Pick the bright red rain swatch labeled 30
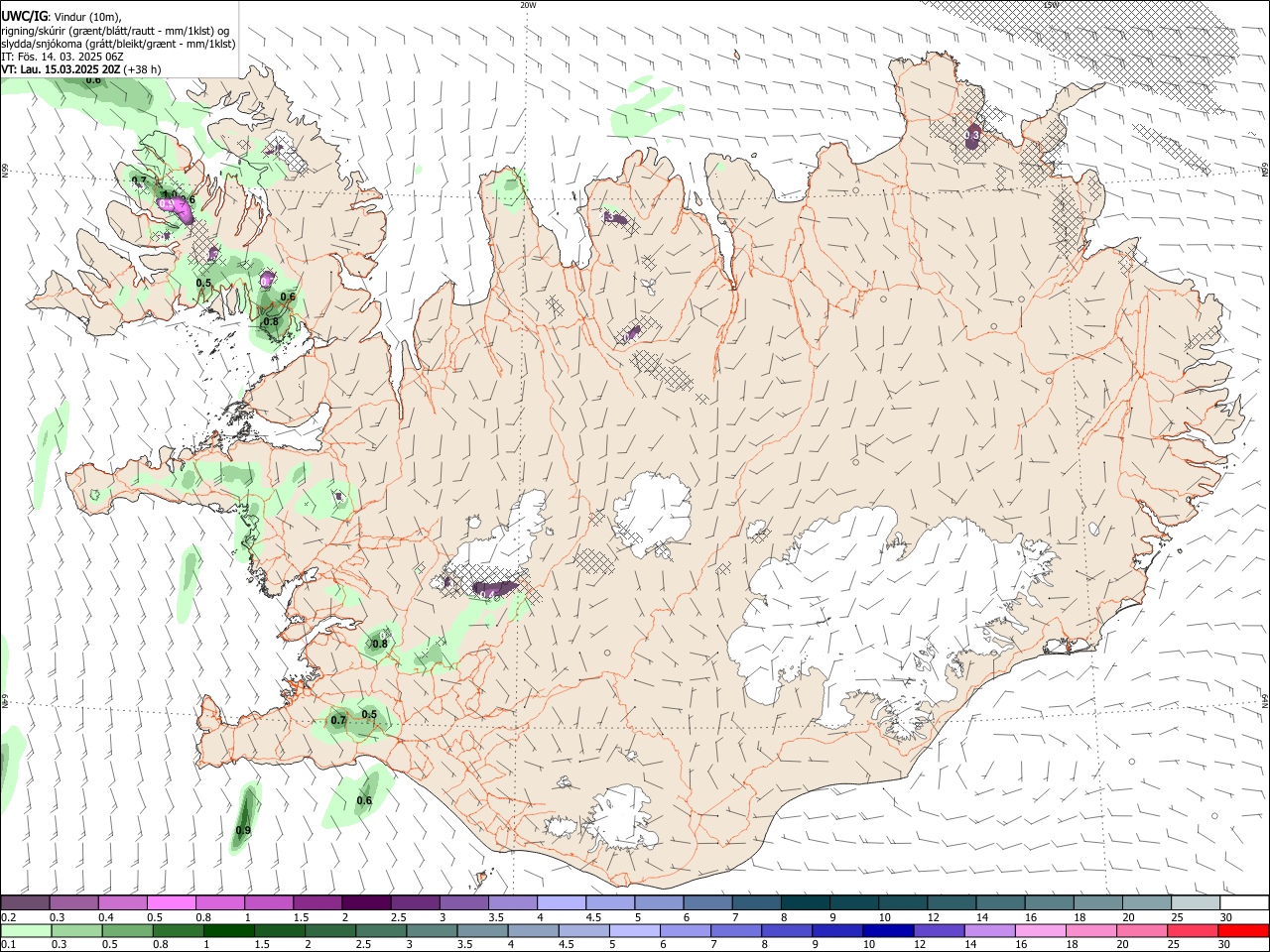 pyautogui.click(x=1242, y=930)
